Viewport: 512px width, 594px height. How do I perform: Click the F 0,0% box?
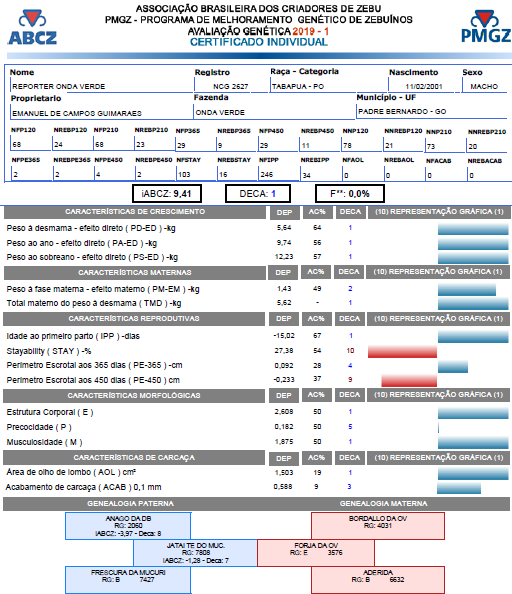point(350,194)
